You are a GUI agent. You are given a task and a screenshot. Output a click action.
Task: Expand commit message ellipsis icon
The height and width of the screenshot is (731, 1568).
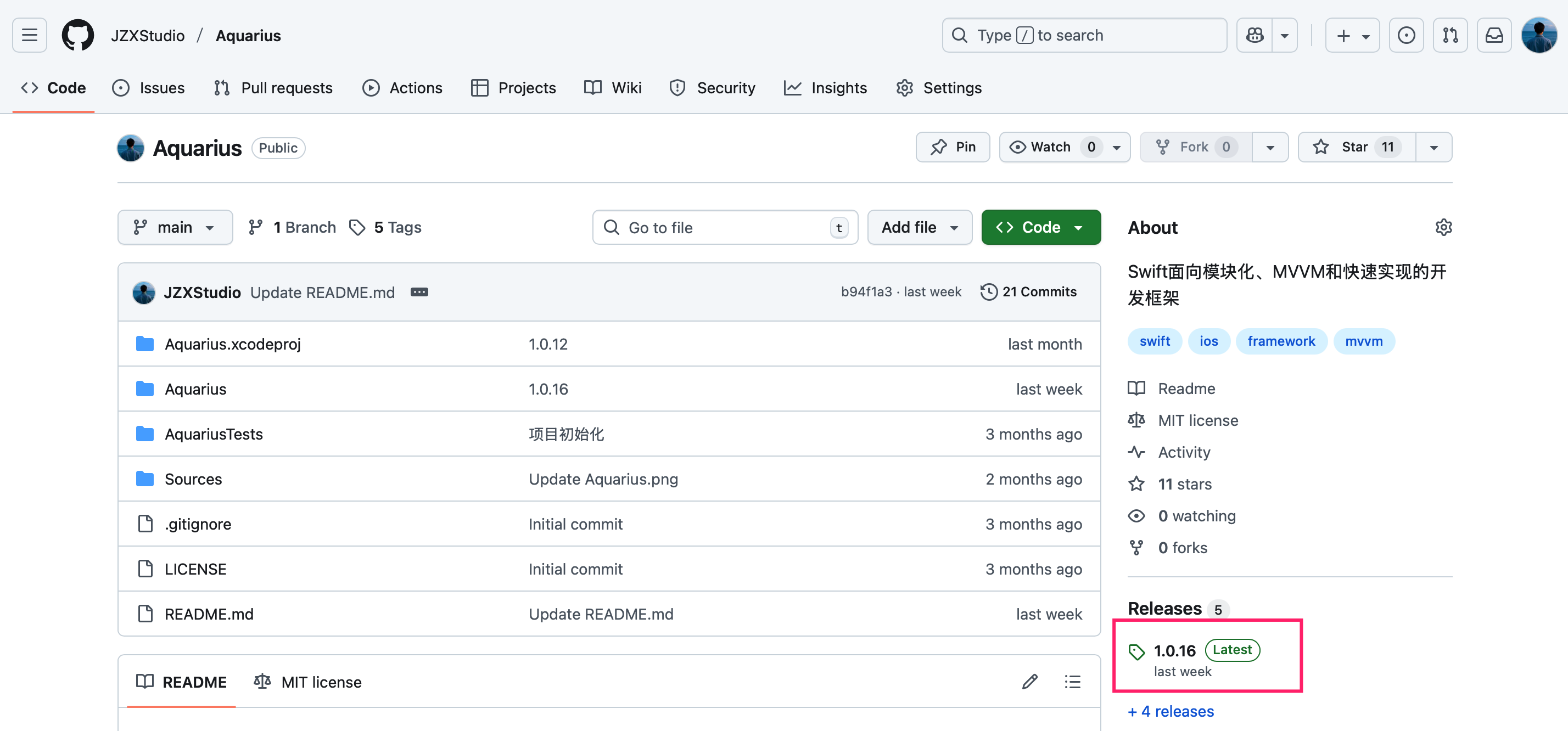[x=419, y=292]
